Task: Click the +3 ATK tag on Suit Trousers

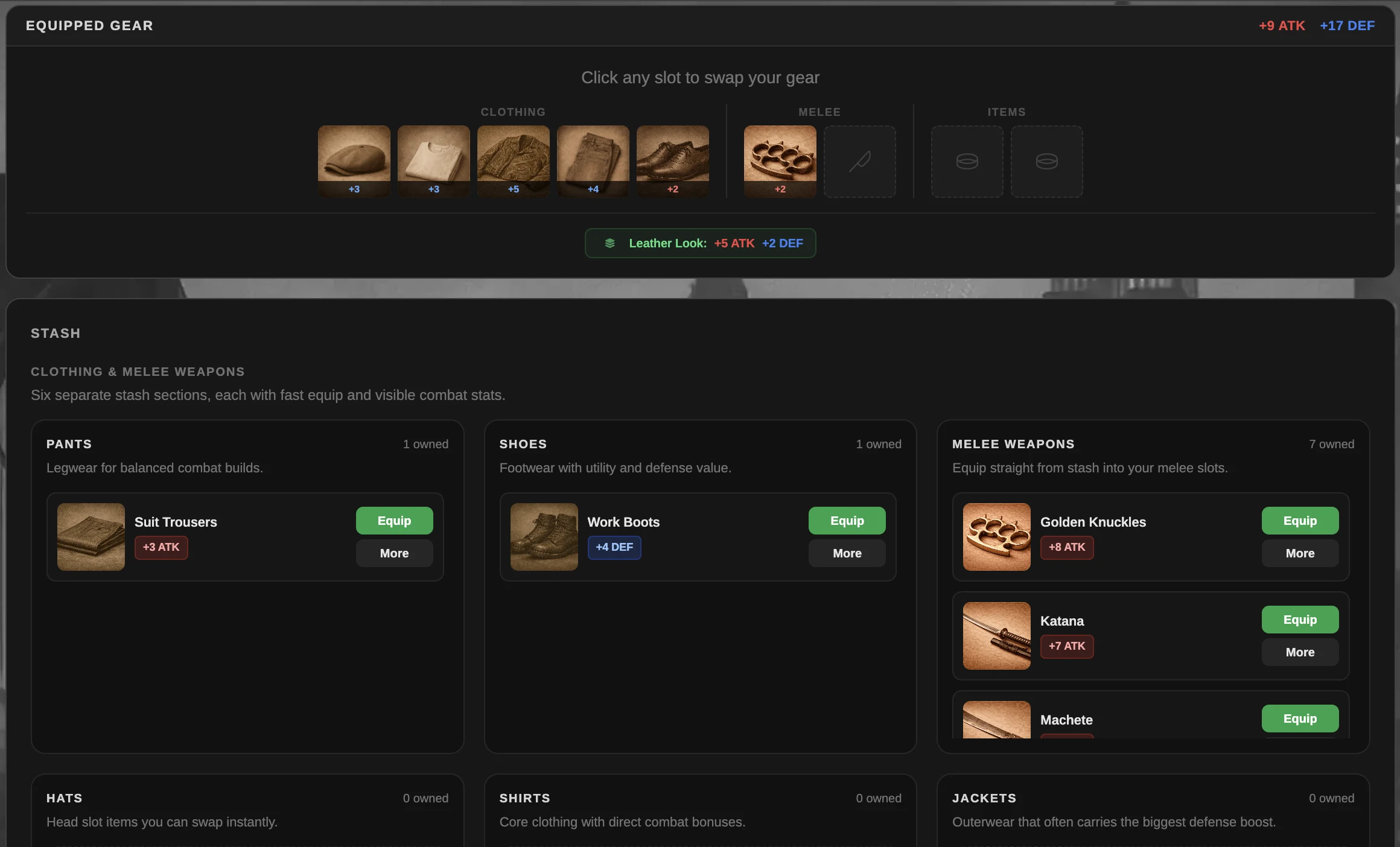Action: (x=161, y=547)
